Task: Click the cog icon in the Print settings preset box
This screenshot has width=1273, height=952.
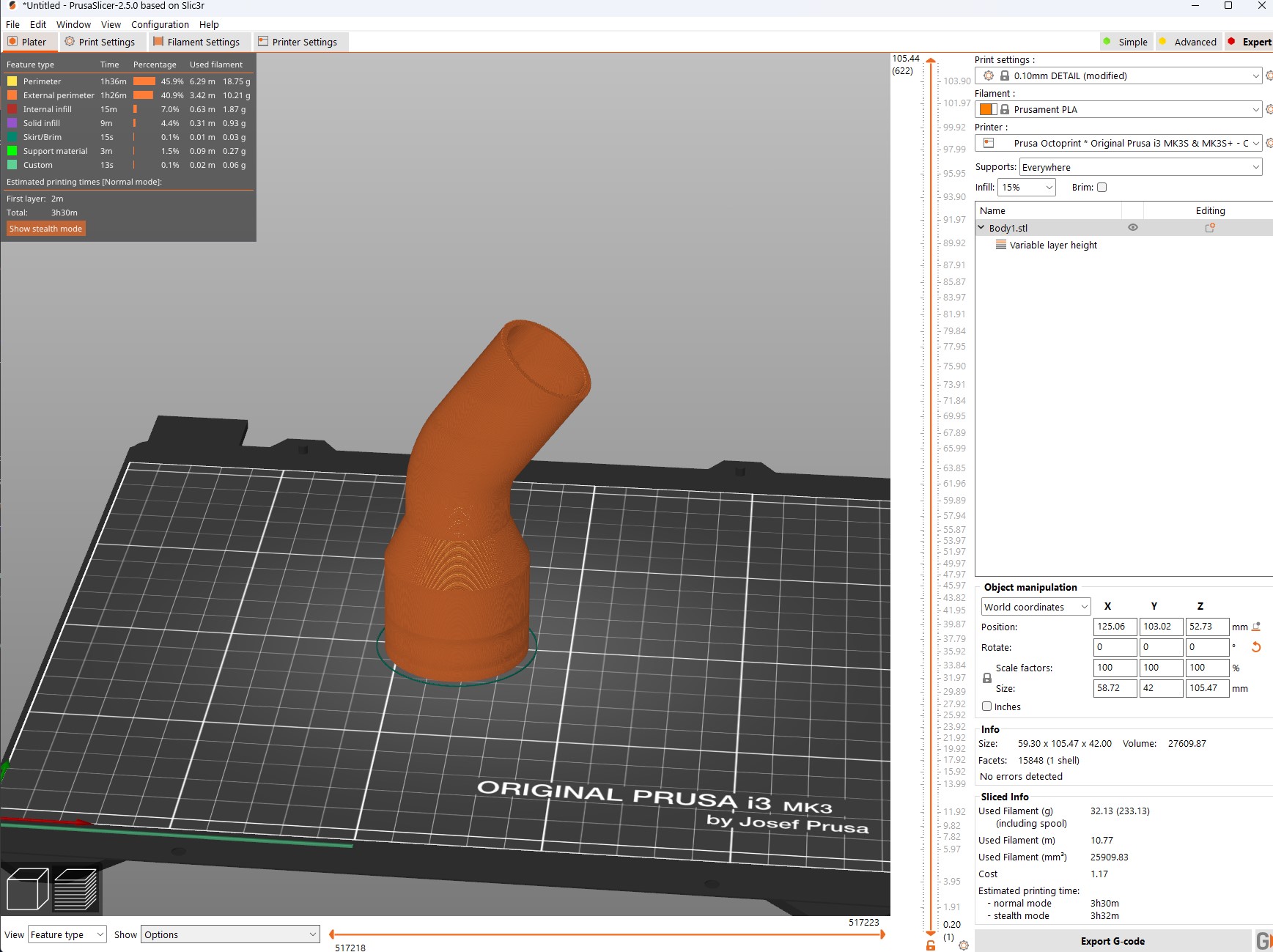Action: pyautogui.click(x=989, y=75)
